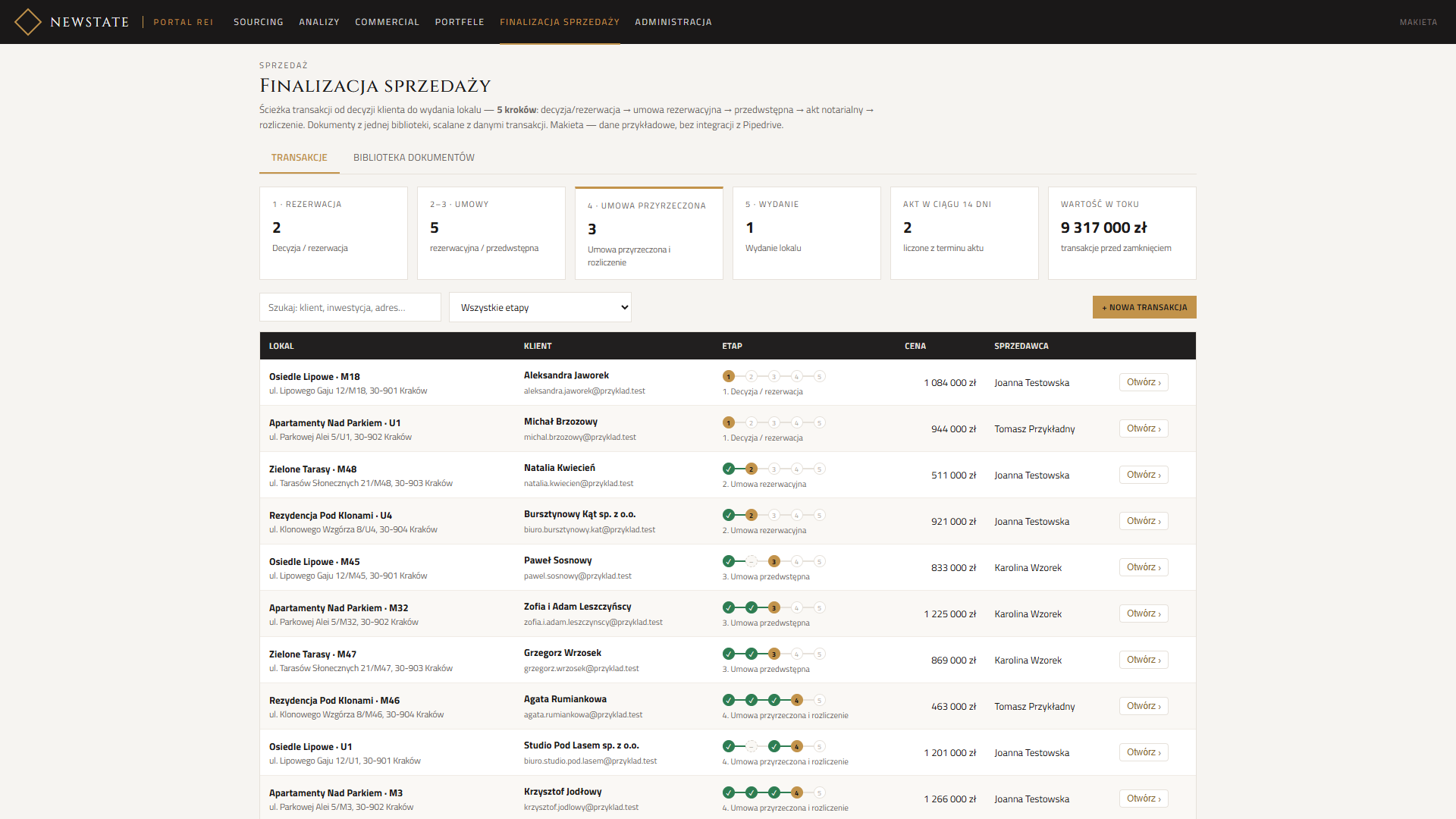Click step 1 circle in Aleksandra Jaworek row
1456x819 pixels.
point(729,376)
